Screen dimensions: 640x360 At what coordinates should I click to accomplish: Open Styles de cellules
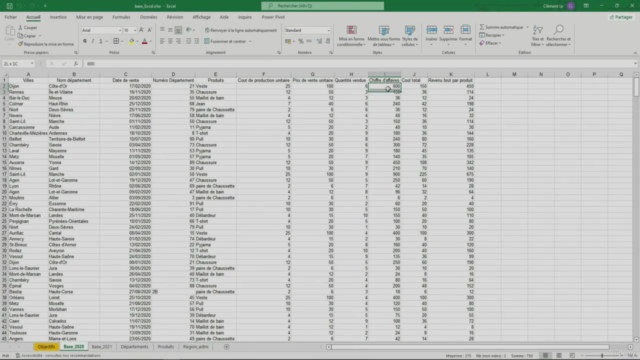(x=410, y=36)
